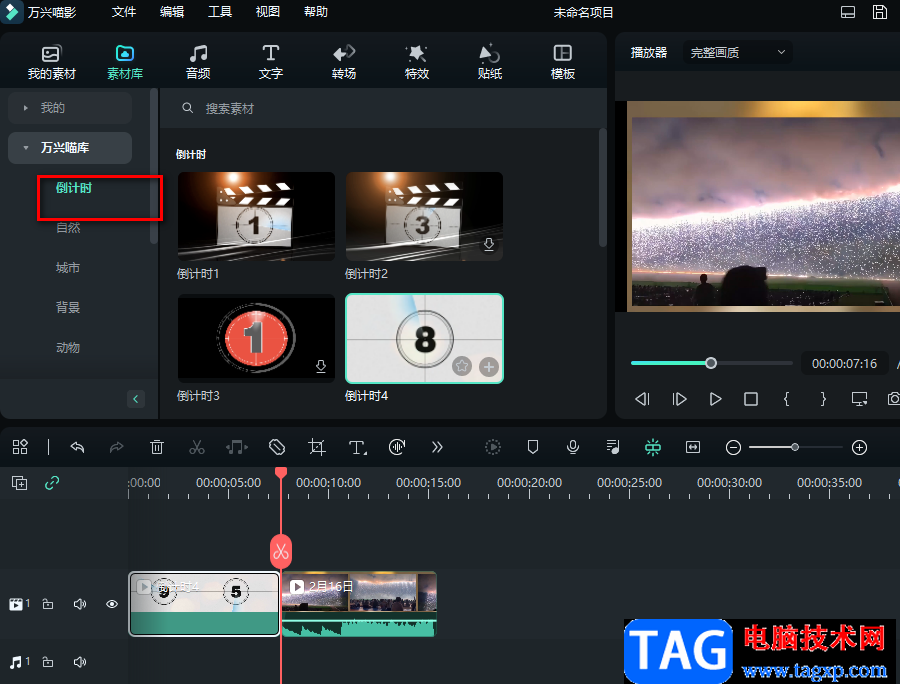Expand the 我的 section
The height and width of the screenshot is (684, 900).
[70, 108]
